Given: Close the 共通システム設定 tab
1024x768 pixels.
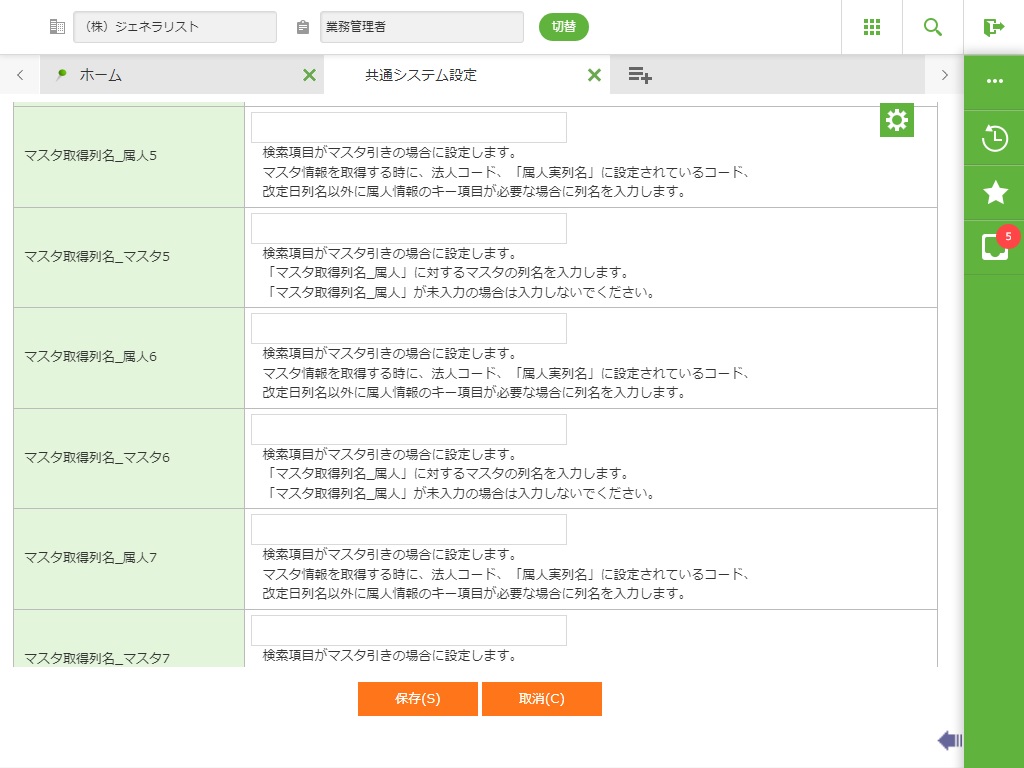Looking at the screenshot, I should tap(594, 75).
